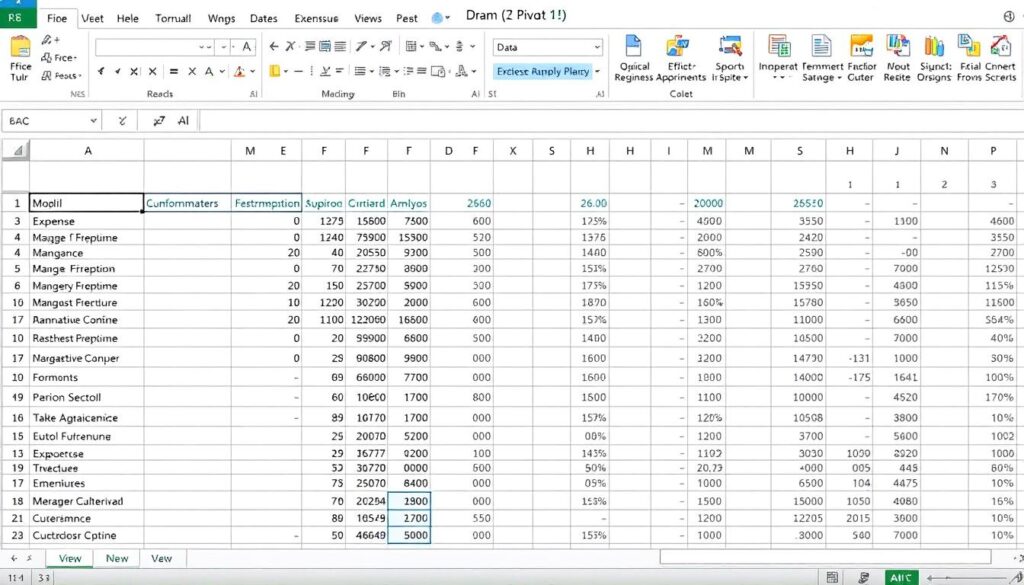Select the Optical Reginess icon in the ribbon
The height and width of the screenshot is (585, 1024).
[x=632, y=55]
